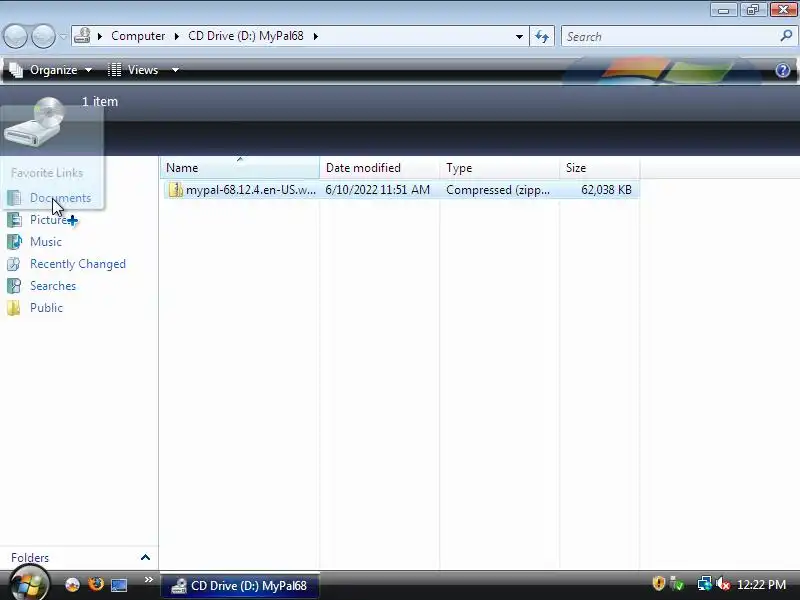Click the muted volume tray icon
This screenshot has width=800, height=600.
click(x=722, y=584)
